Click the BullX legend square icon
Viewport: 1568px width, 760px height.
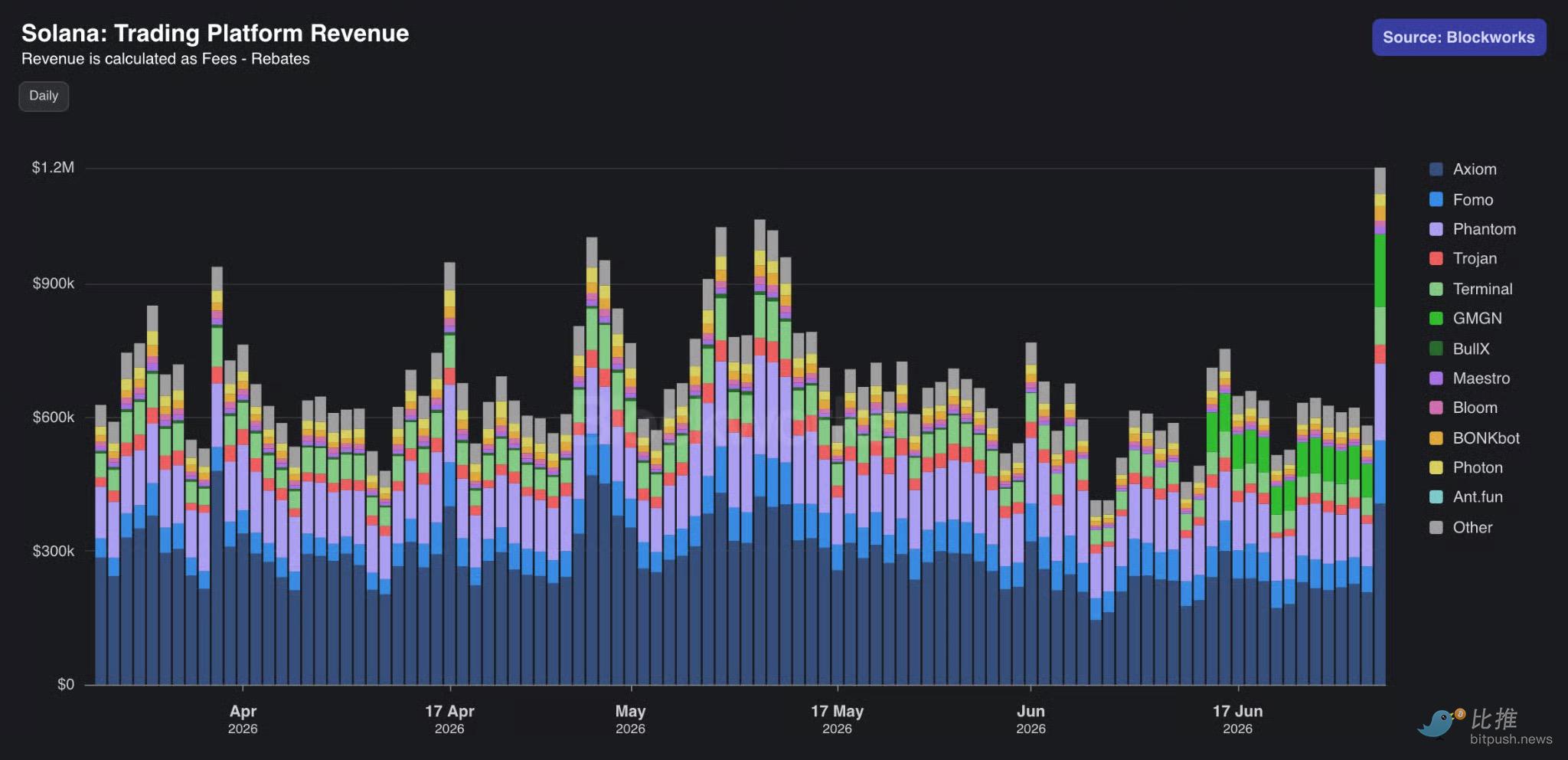point(1436,349)
